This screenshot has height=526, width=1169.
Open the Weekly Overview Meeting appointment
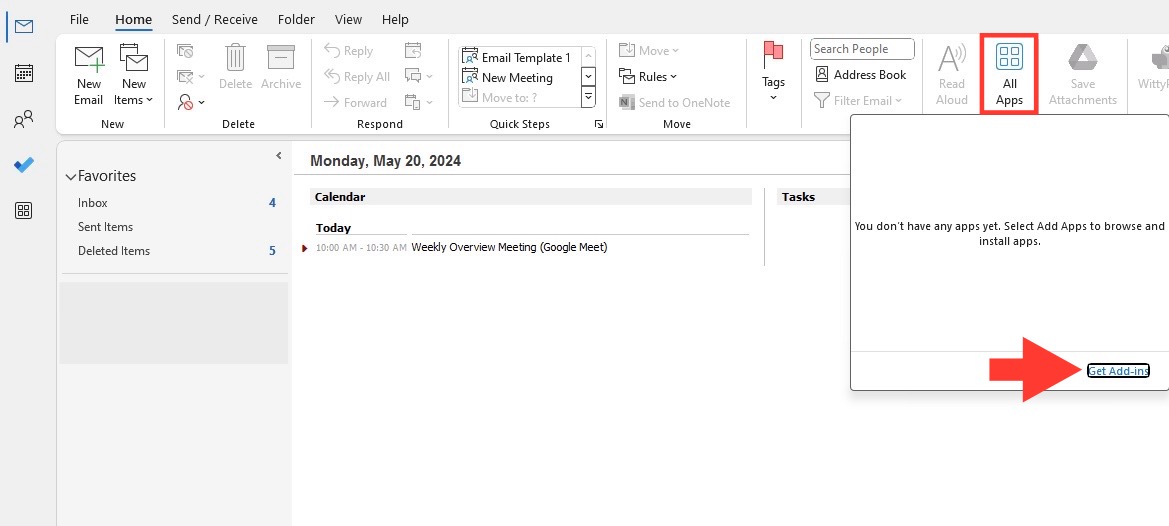click(509, 247)
